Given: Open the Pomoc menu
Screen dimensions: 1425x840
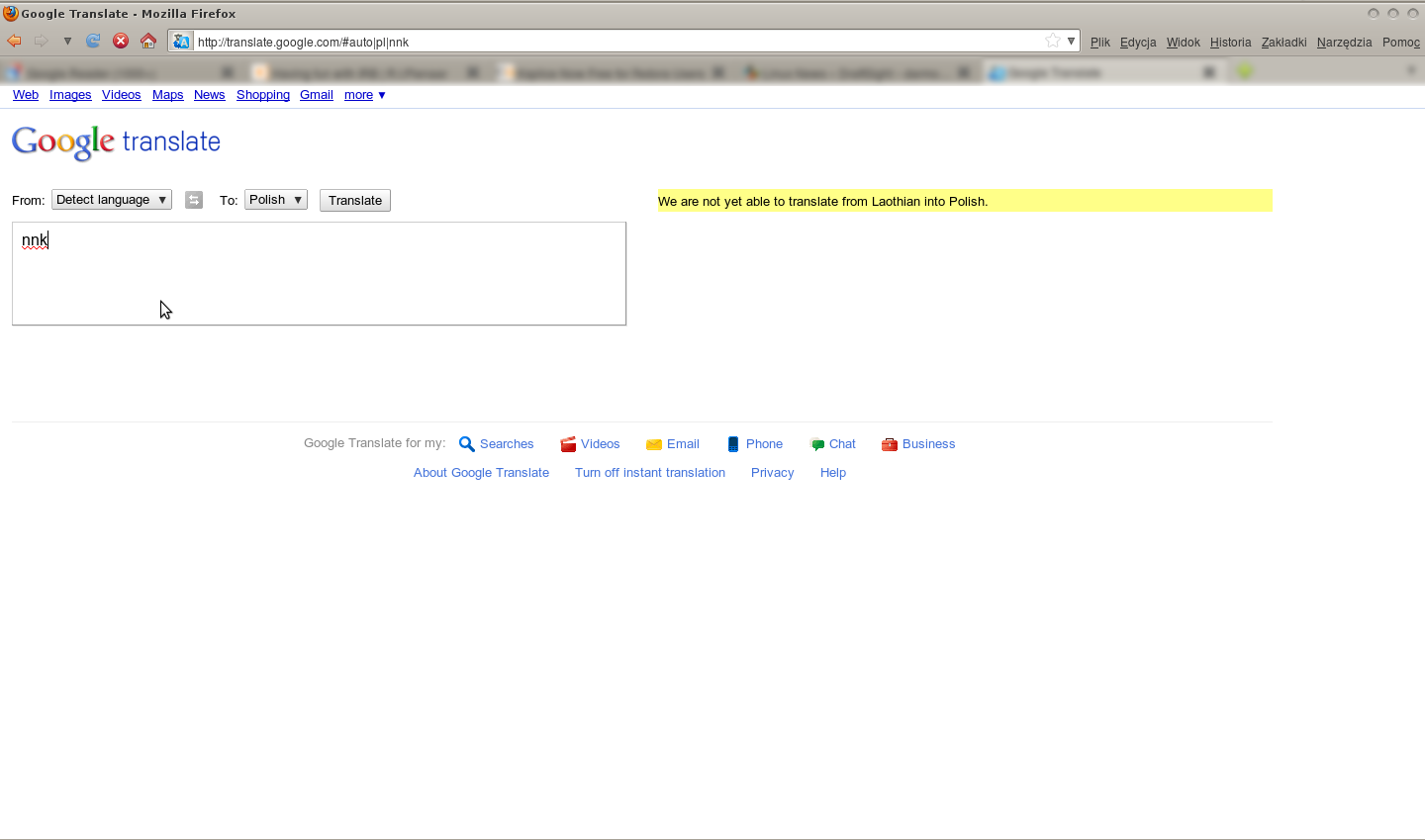Looking at the screenshot, I should (1401, 43).
